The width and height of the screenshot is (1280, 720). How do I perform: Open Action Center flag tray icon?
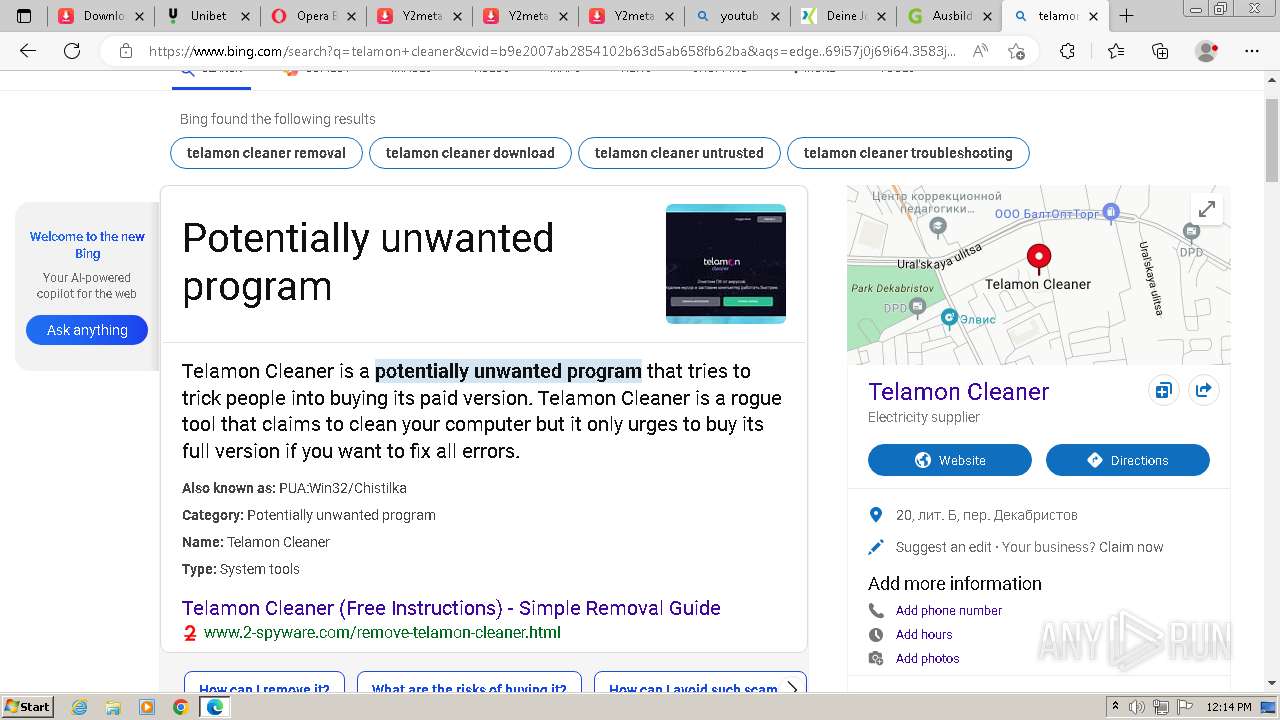pos(1186,707)
